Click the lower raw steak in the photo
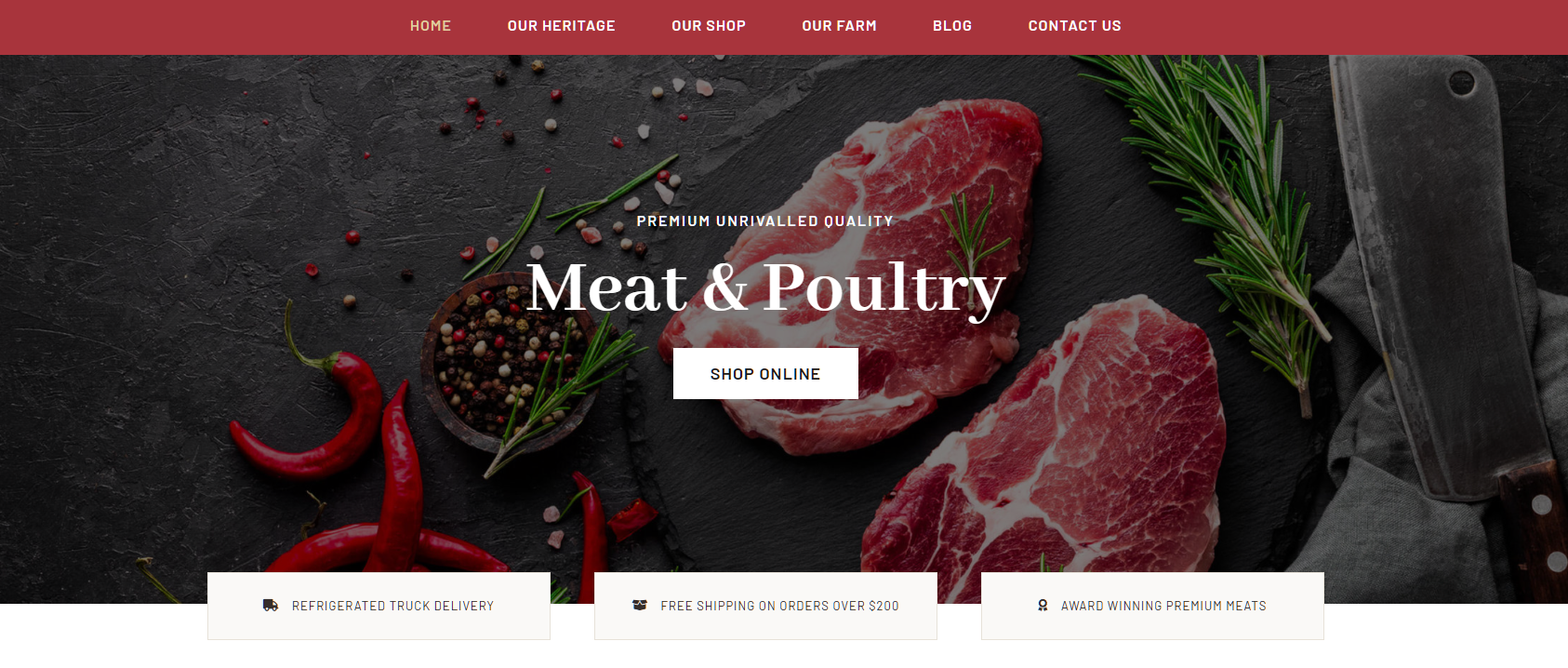The image size is (1568, 668). pos(1051,447)
